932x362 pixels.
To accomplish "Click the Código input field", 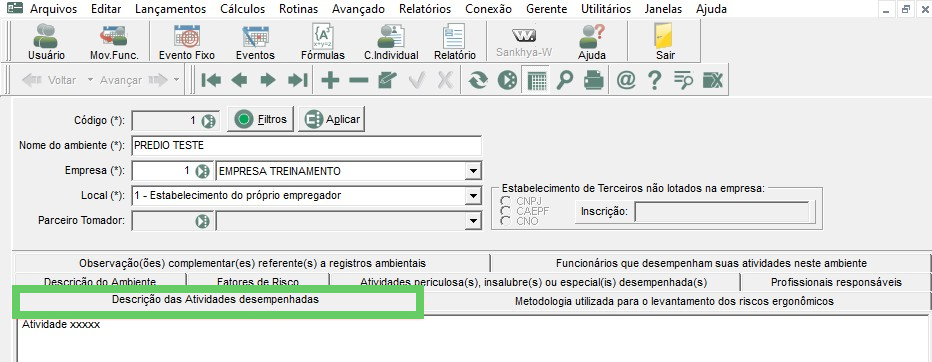I will [165, 121].
